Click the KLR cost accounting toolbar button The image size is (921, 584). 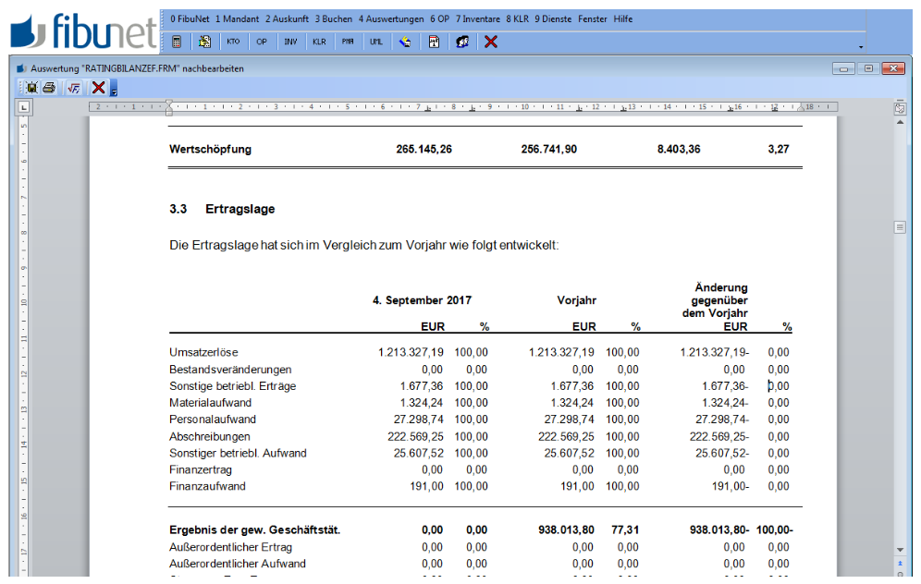(319, 42)
